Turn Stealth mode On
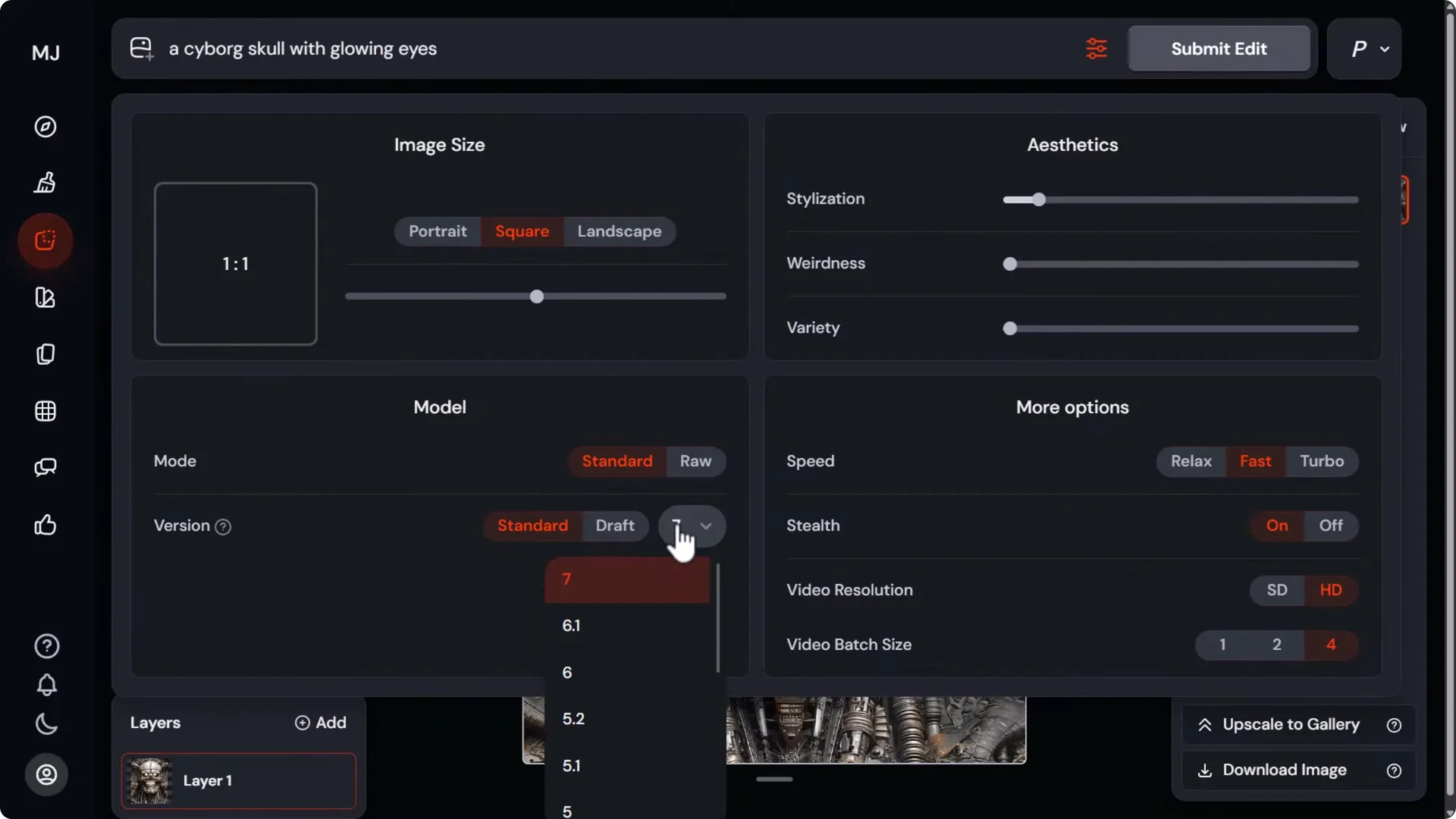Viewport: 1456px width, 819px height. [1276, 526]
